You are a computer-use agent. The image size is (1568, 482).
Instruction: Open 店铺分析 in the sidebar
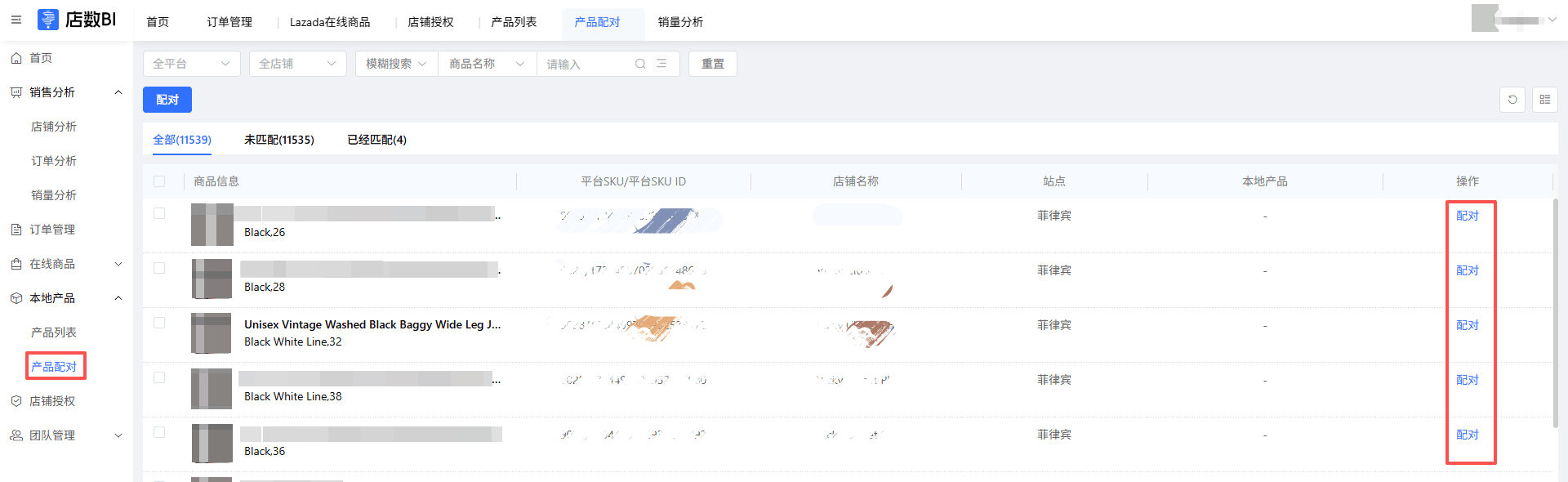click(54, 127)
